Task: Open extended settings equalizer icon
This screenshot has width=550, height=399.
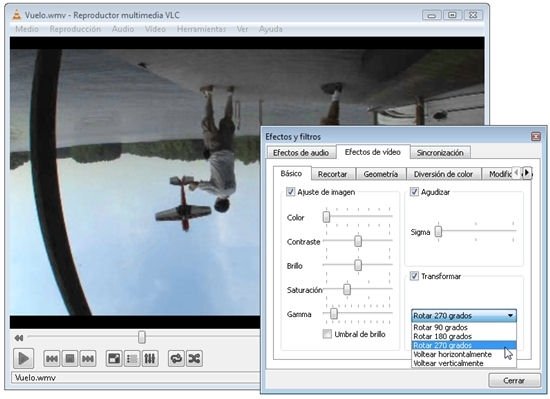Action: click(x=150, y=359)
